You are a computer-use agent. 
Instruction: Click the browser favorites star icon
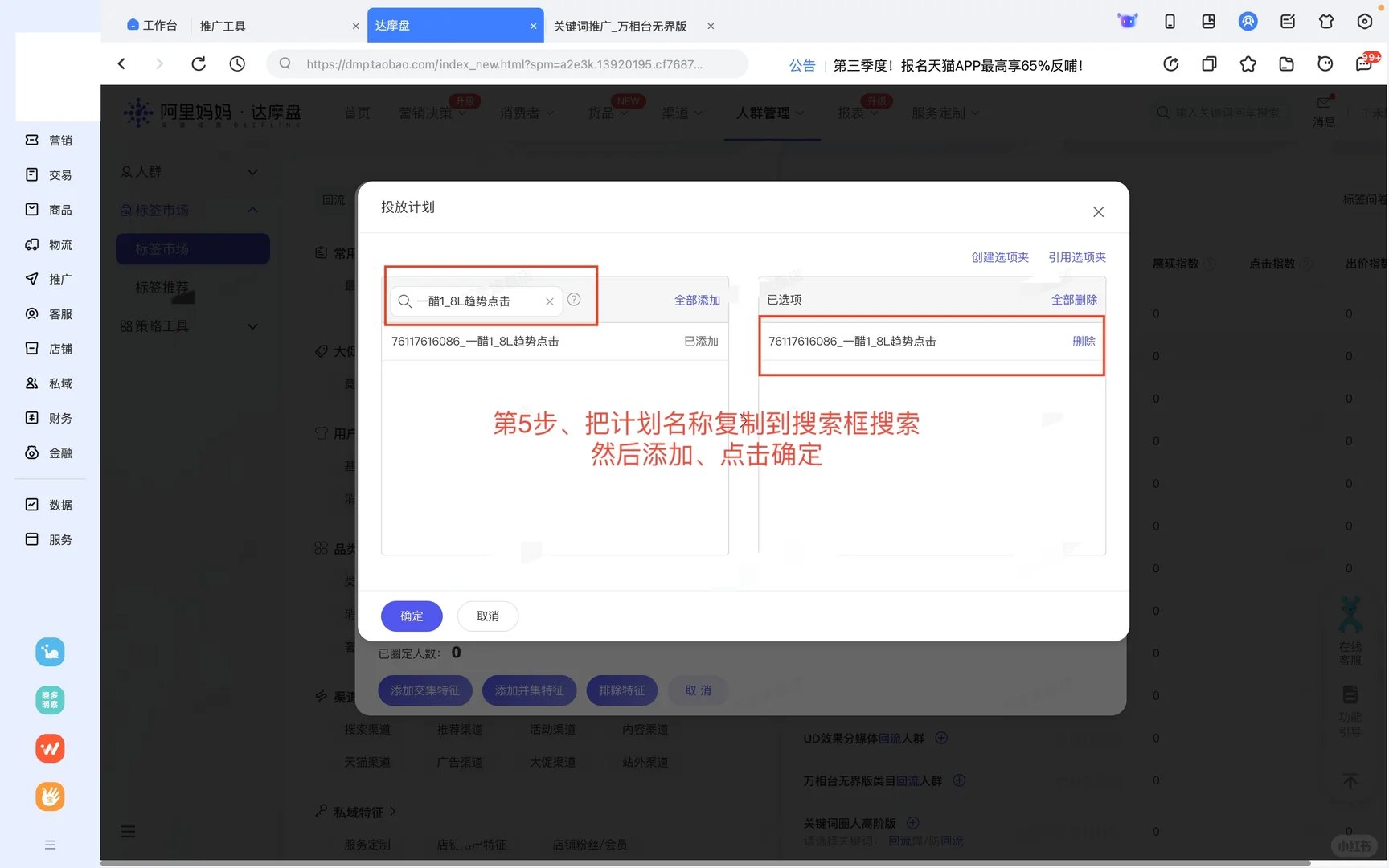coord(1248,63)
